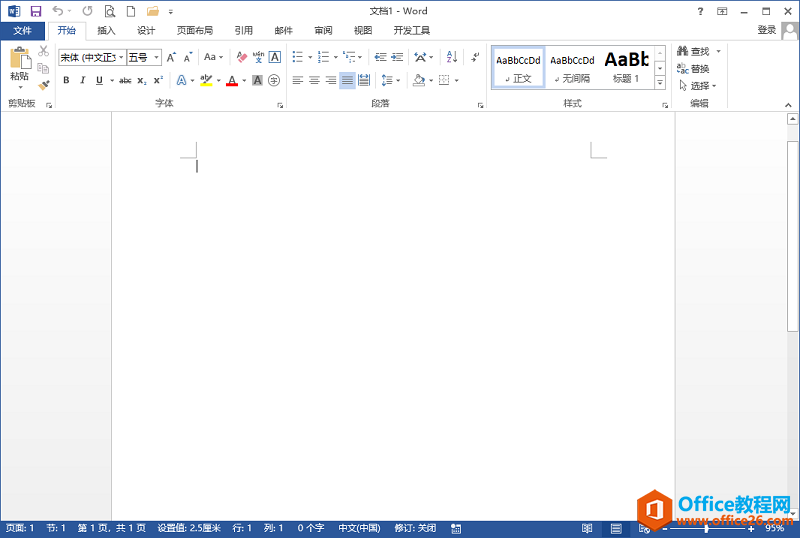800x538 pixels.
Task: Click the 替换 replace button
Action: [x=698, y=68]
